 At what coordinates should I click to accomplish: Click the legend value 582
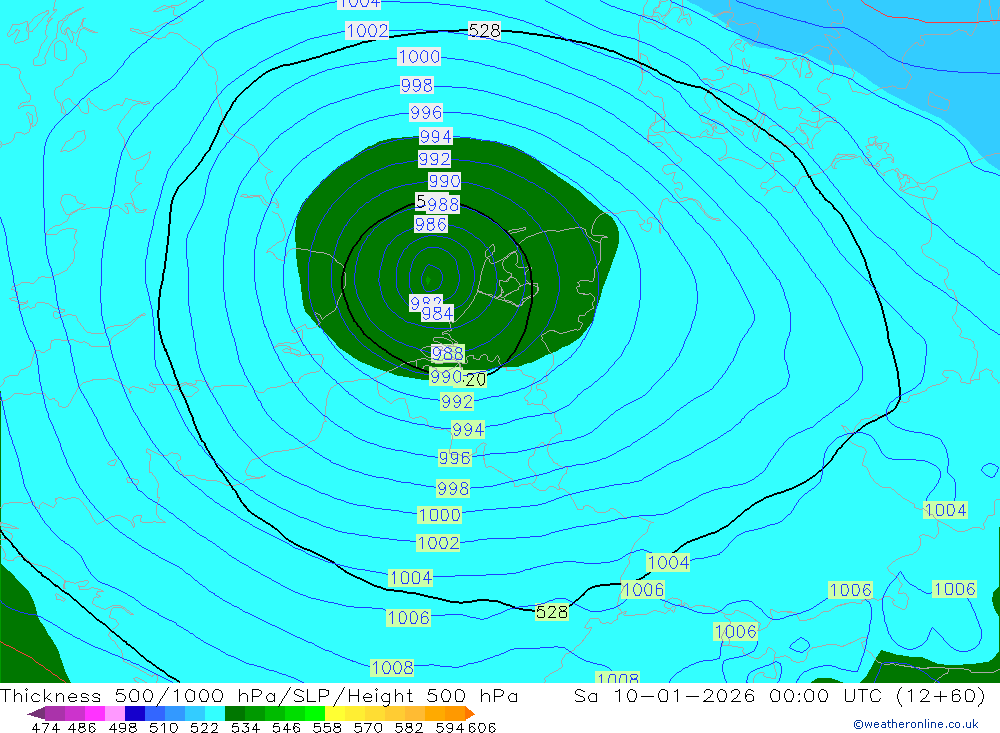(408, 727)
